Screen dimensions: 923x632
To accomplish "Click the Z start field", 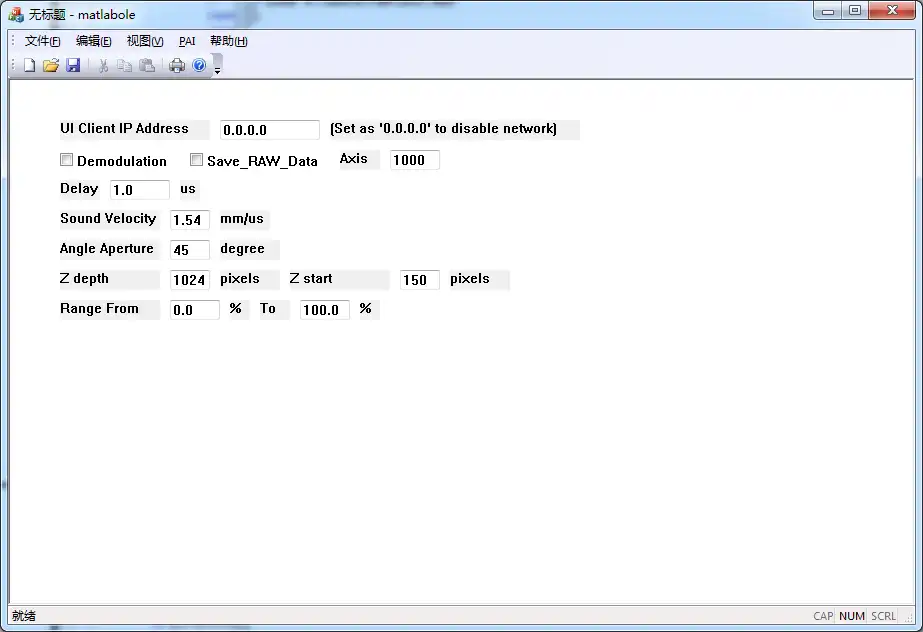I will pos(420,280).
